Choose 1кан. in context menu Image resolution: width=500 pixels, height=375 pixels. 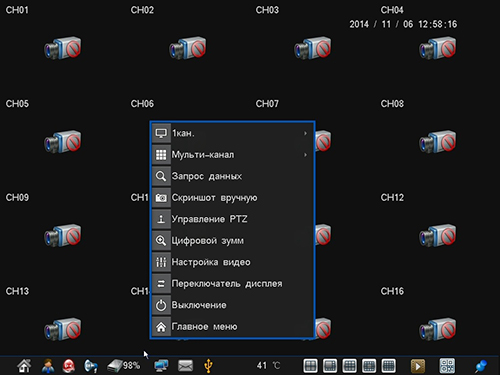232,133
